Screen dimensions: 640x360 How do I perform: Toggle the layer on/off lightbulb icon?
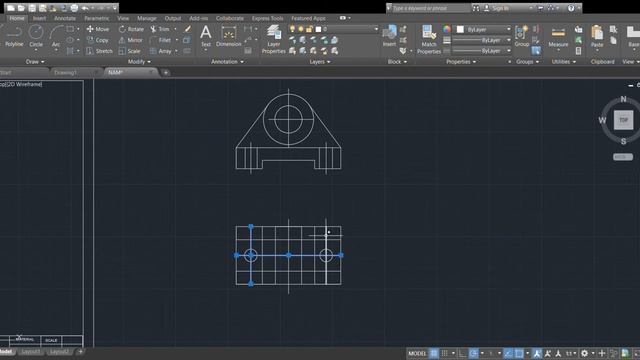coord(292,29)
